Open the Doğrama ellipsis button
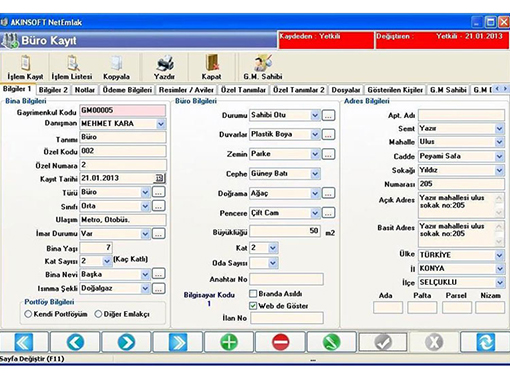The height and width of the screenshot is (380, 510). [329, 193]
